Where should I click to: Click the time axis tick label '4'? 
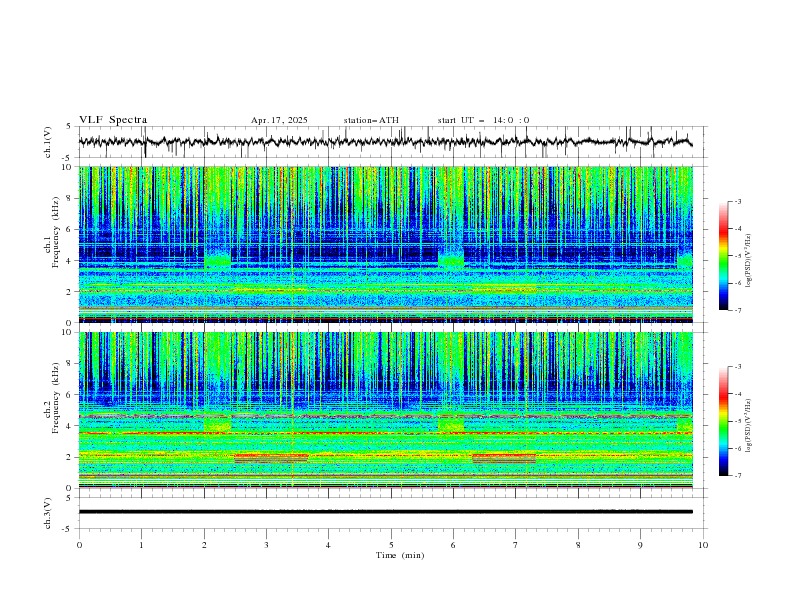(328, 545)
